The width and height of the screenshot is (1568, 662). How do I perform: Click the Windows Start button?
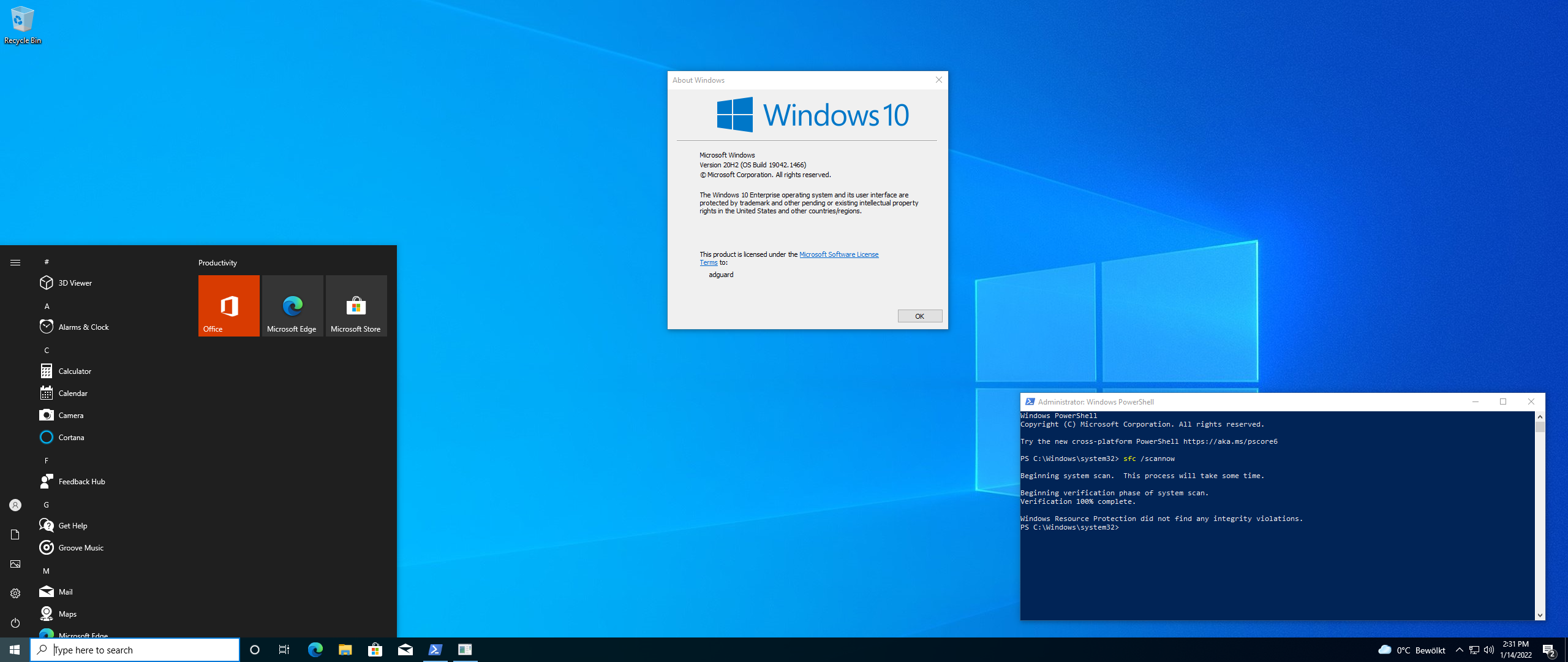tap(15, 650)
